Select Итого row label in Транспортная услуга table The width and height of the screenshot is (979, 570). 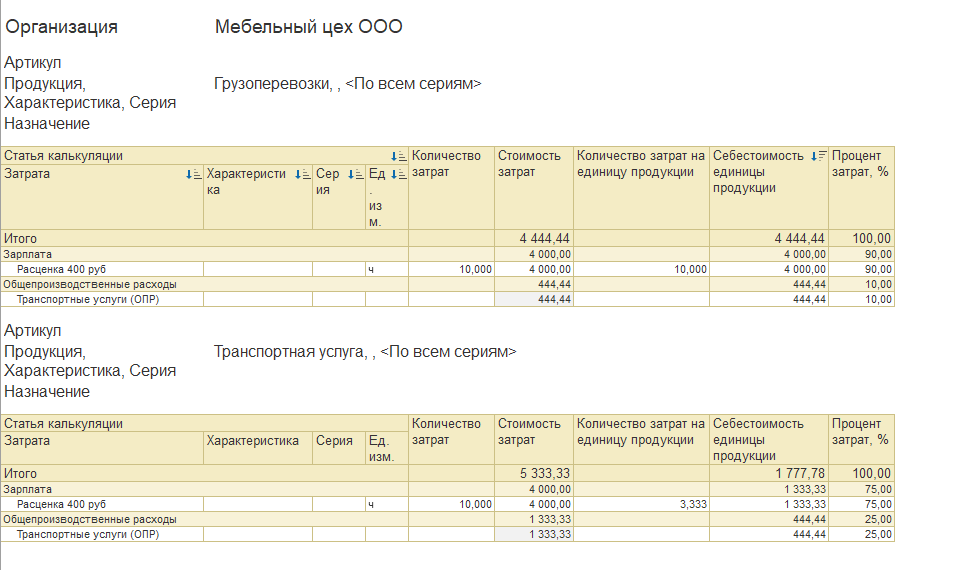(20, 473)
